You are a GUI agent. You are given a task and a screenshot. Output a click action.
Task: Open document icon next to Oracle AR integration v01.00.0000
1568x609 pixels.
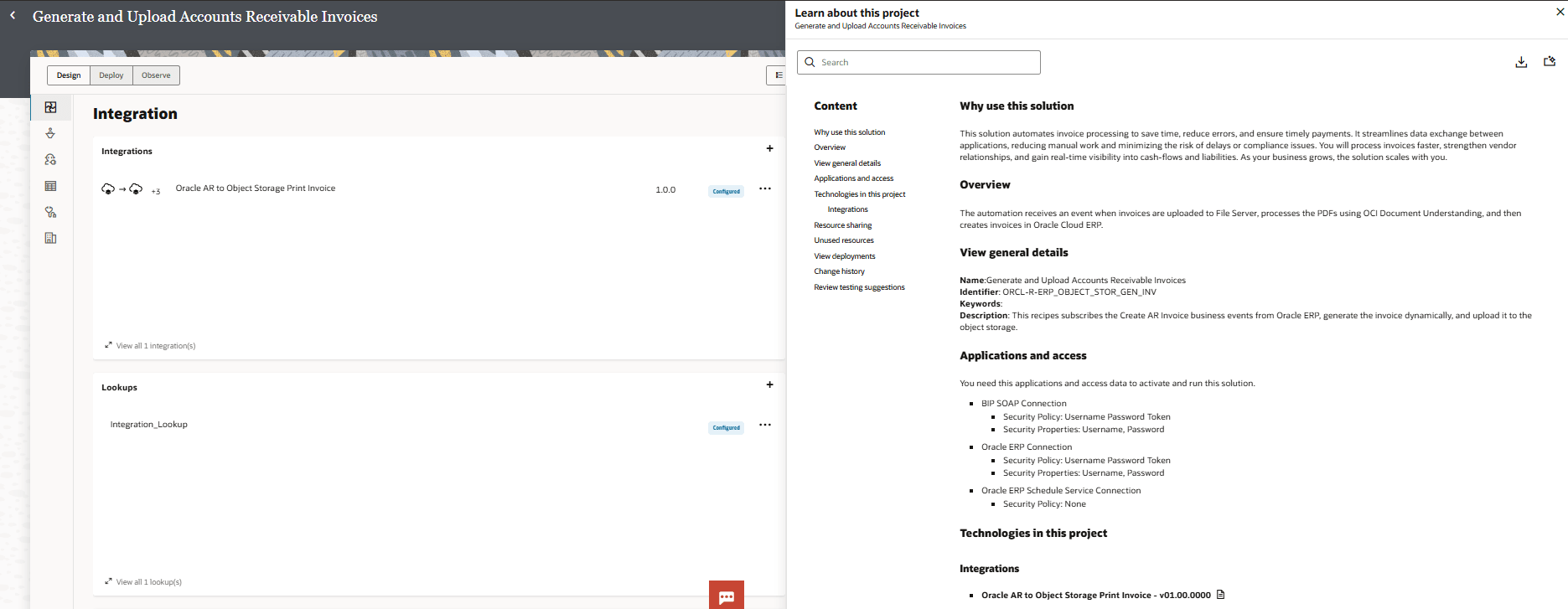click(1220, 595)
